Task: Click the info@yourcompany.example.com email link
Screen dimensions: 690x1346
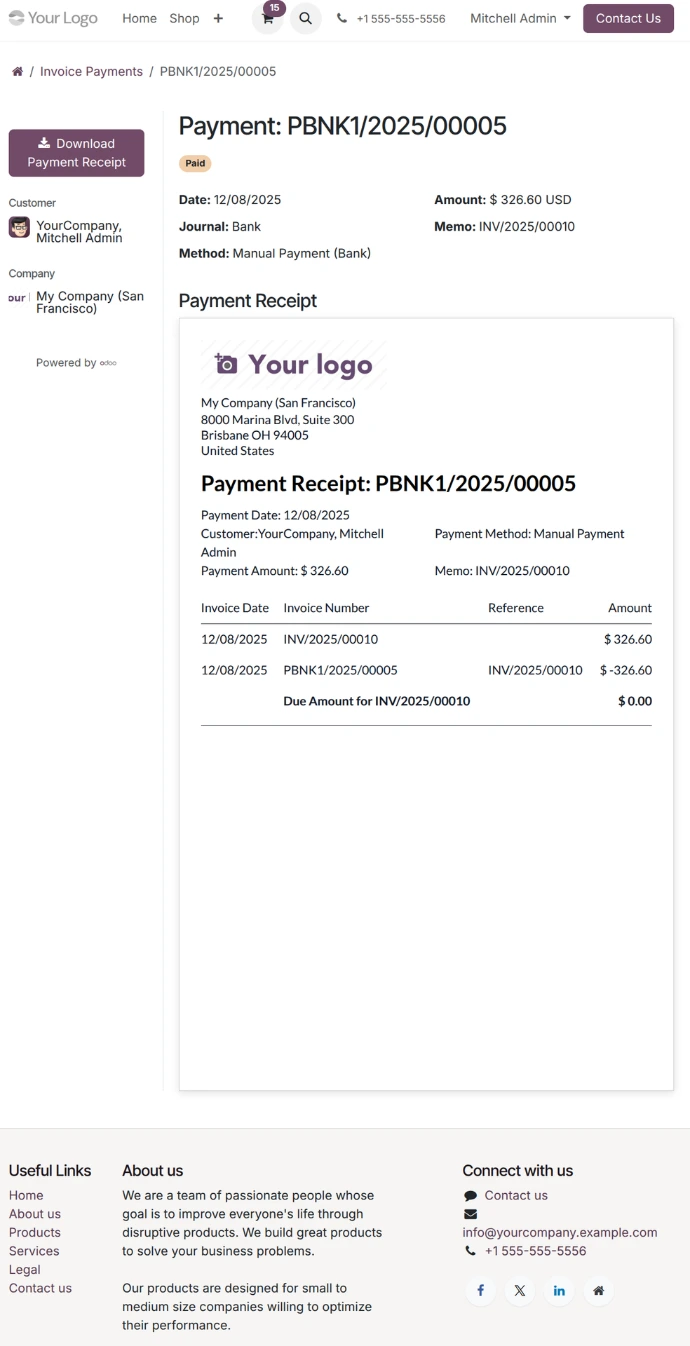Action: [x=559, y=1232]
